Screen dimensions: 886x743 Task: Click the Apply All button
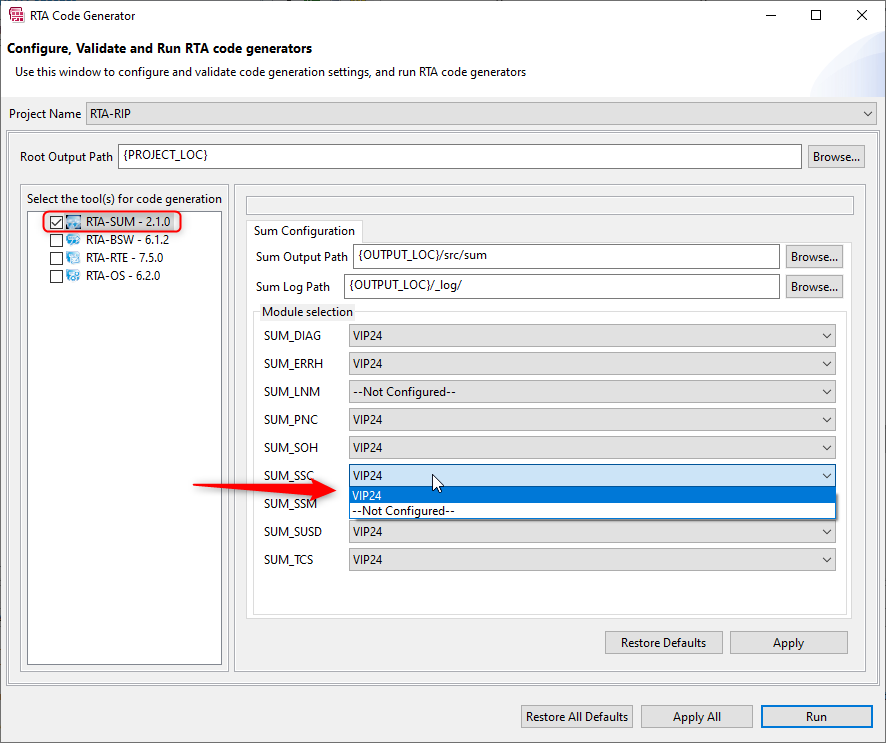click(697, 716)
